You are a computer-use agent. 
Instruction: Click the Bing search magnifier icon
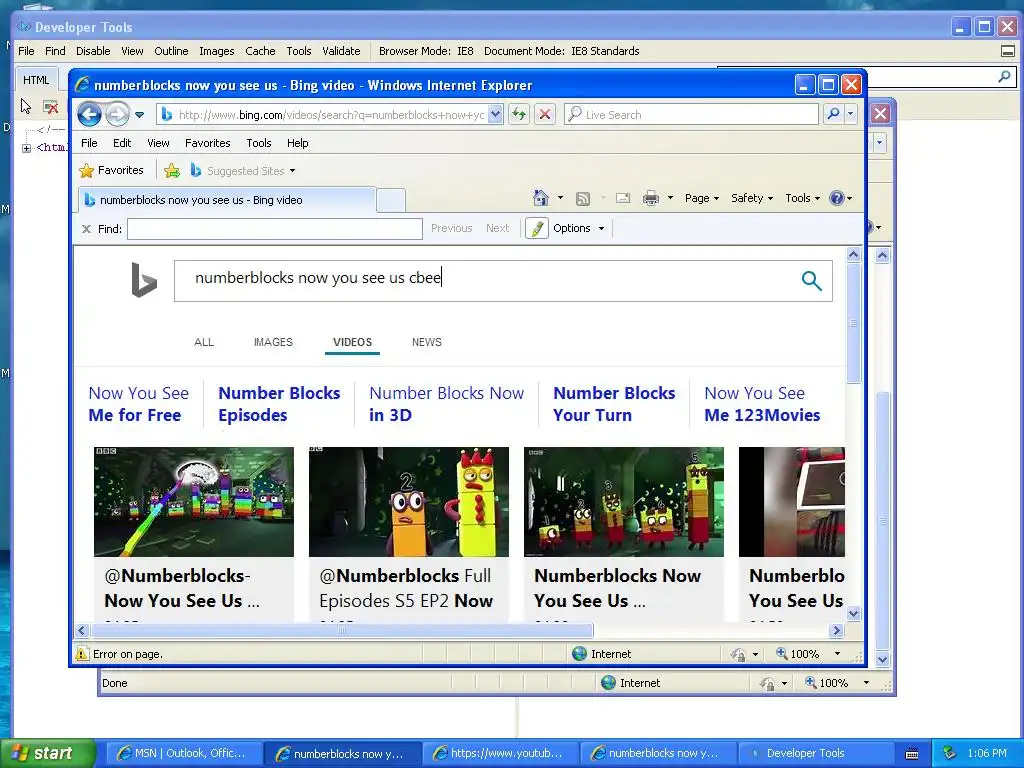tap(811, 281)
